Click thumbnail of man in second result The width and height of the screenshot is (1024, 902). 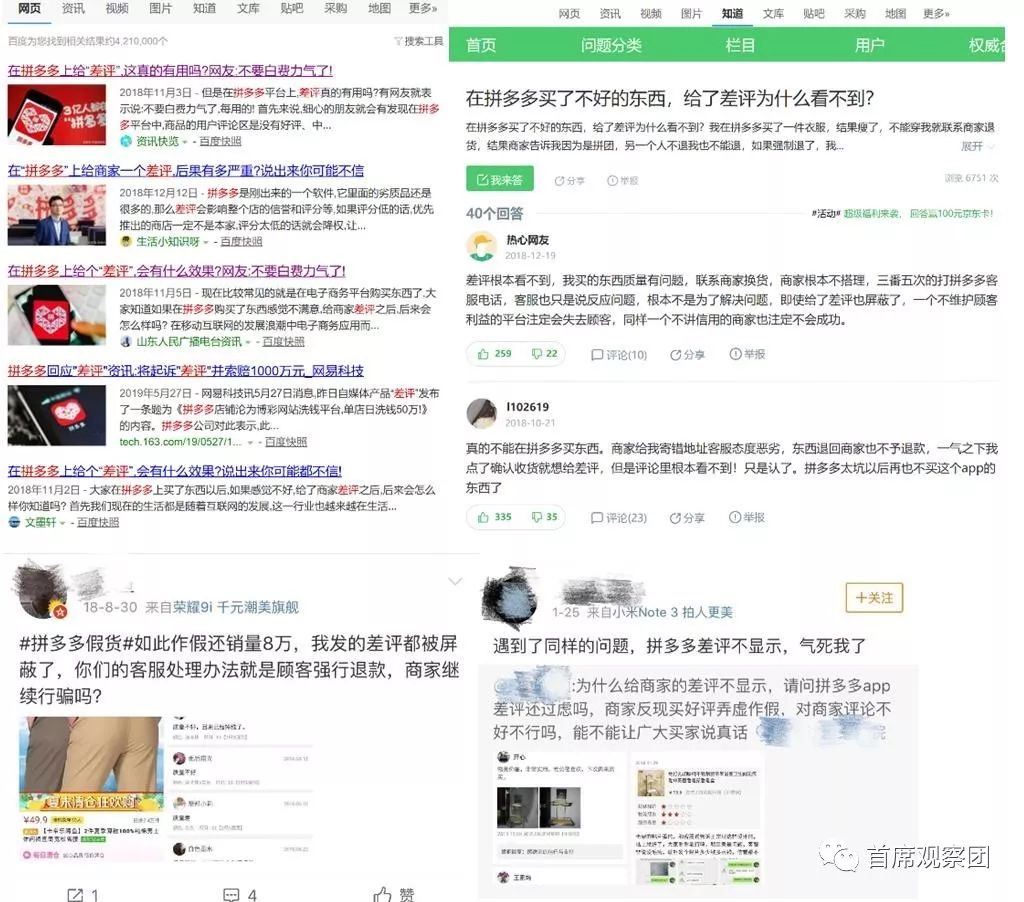(57, 215)
